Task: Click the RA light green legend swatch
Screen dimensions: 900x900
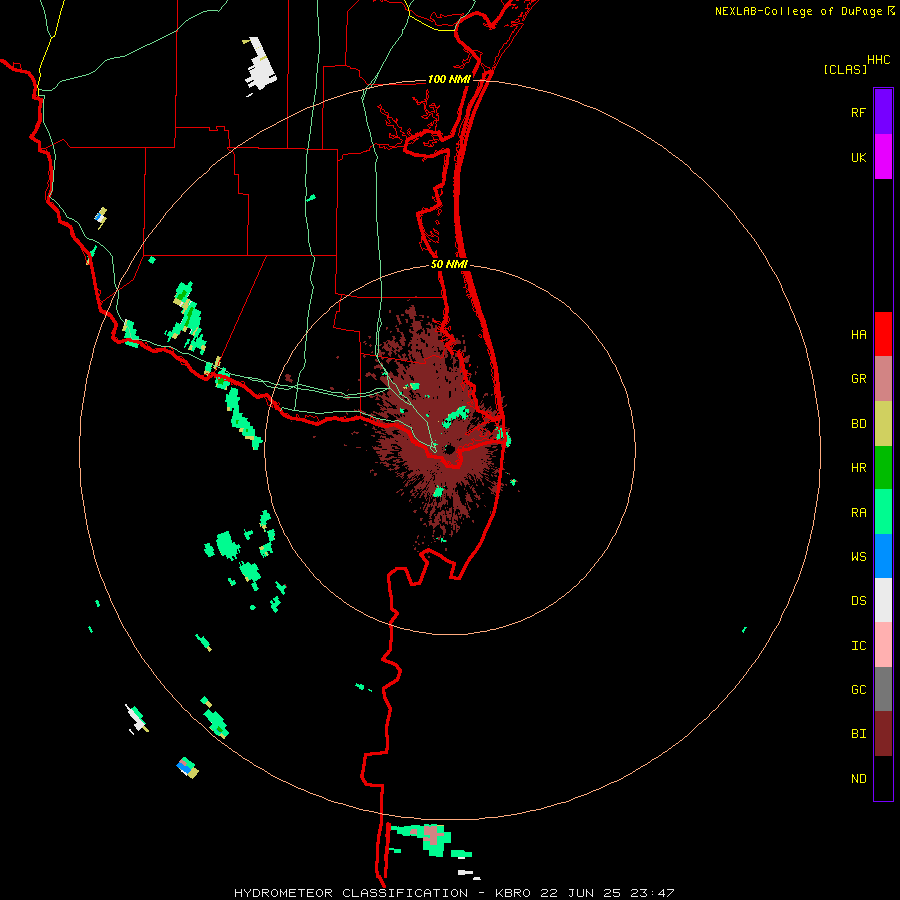Action: point(883,512)
